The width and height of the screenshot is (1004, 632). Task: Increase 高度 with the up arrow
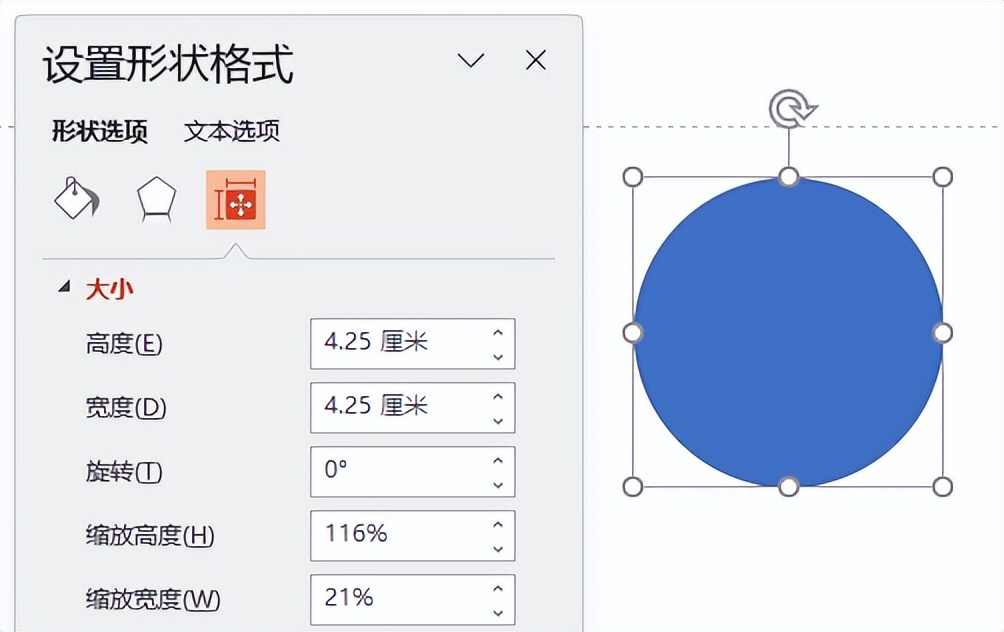click(498, 332)
